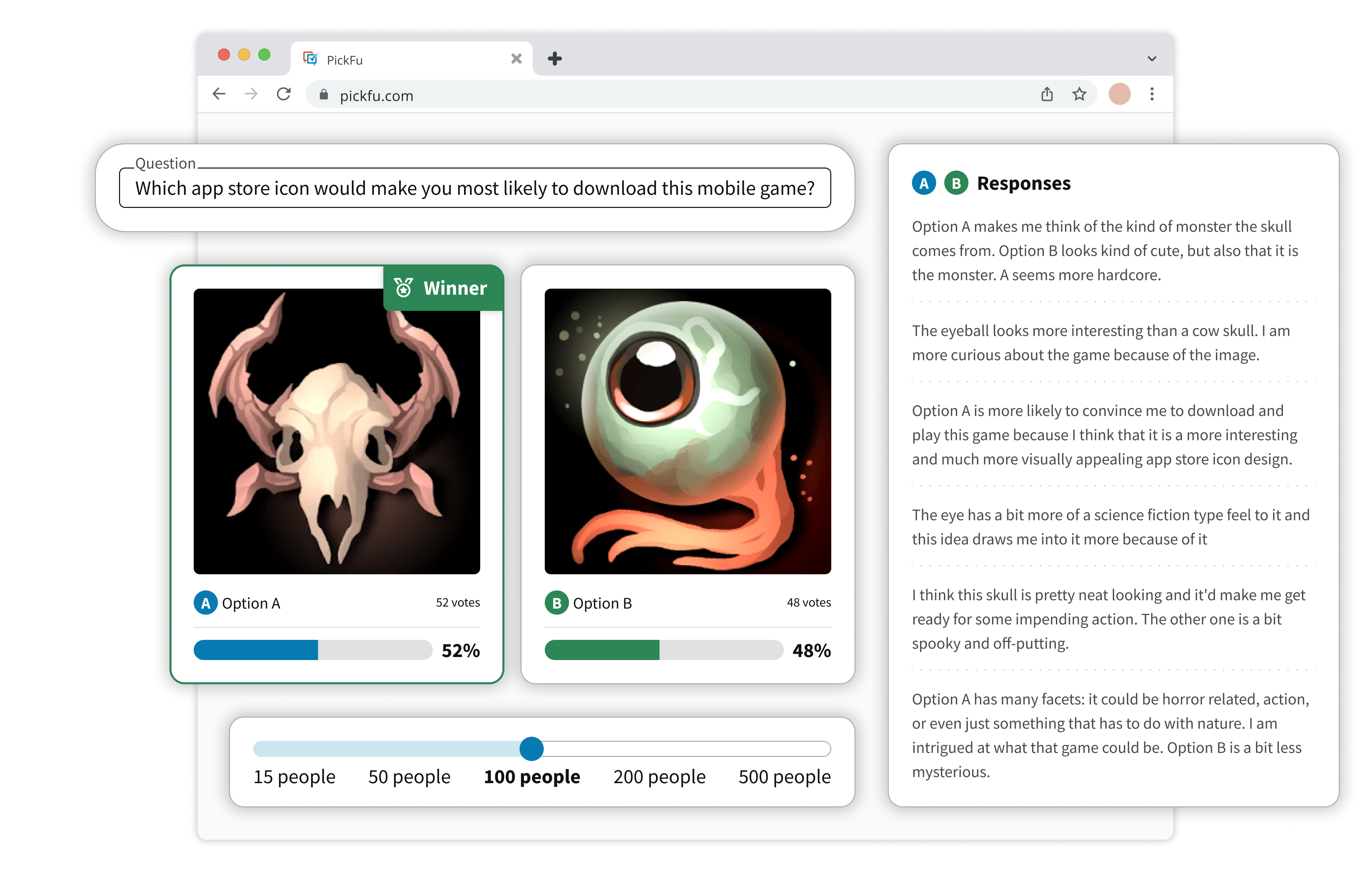Viewport: 1372px width, 872px height.
Task: Click the Question text field
Action: (x=474, y=188)
